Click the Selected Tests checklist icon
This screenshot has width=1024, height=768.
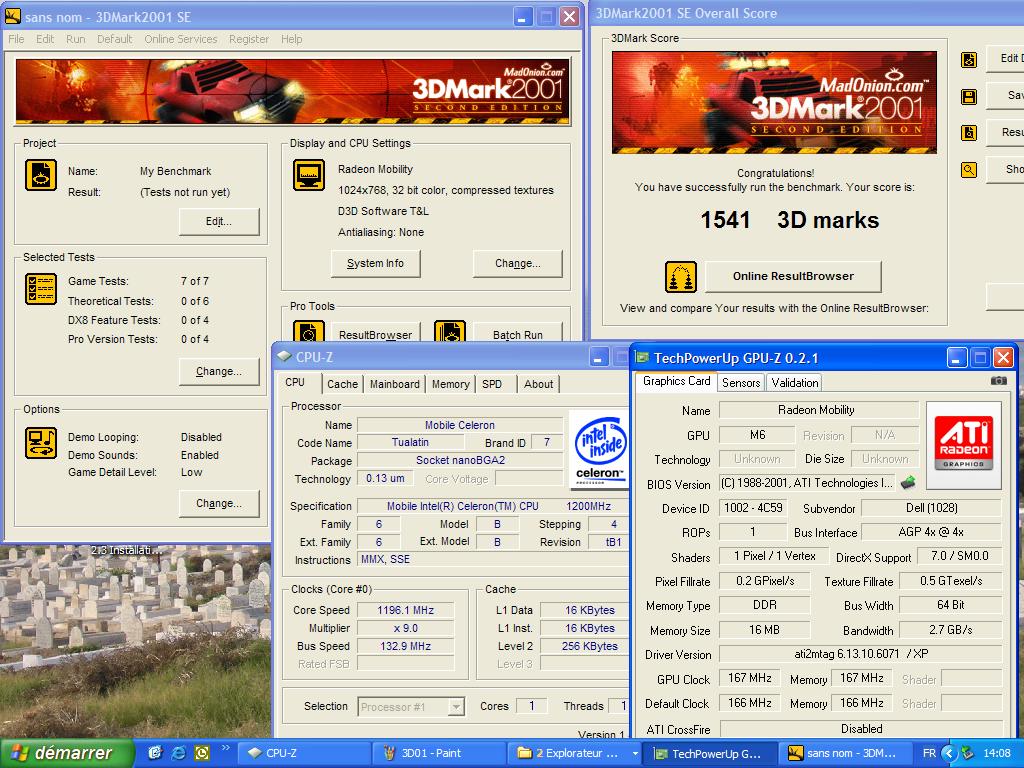tap(40, 289)
